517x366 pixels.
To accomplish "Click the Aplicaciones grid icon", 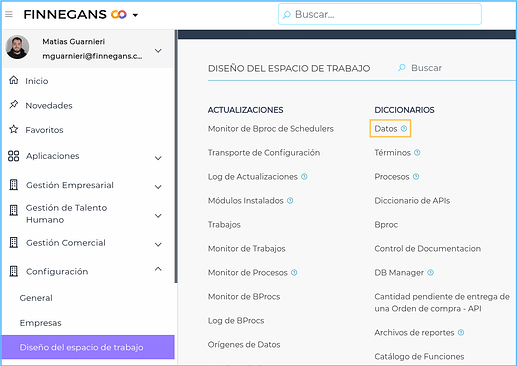I will tap(14, 156).
